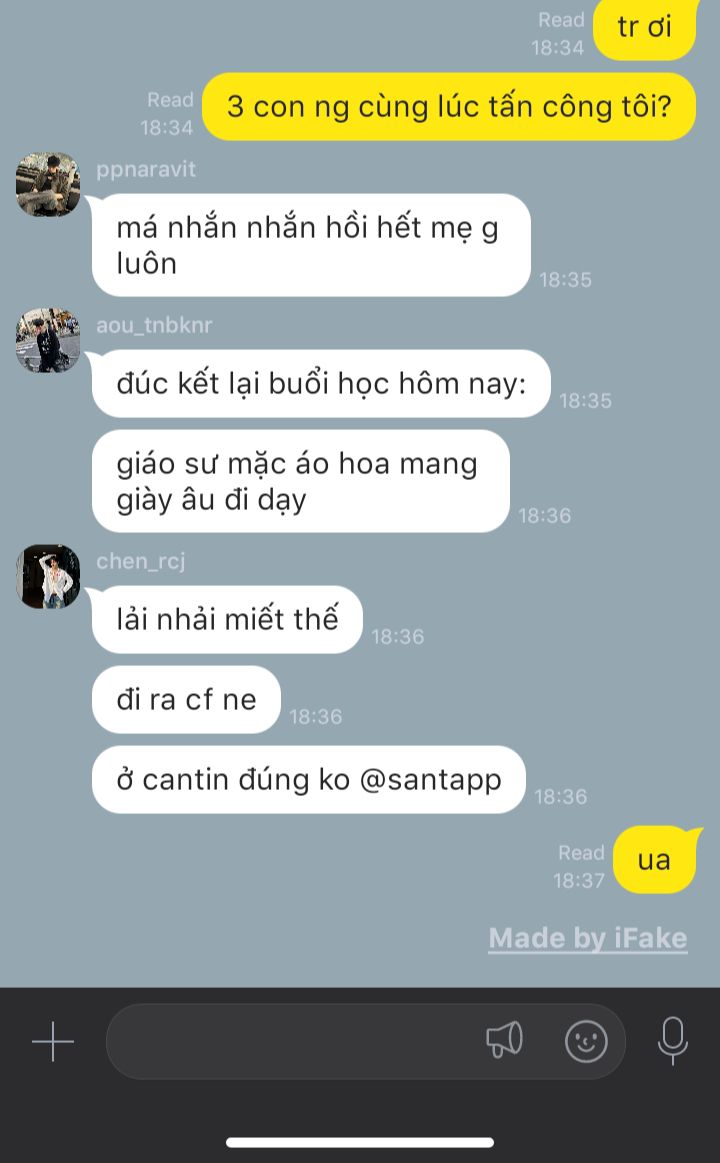Tap the @santapp mention message
The image size is (720, 1163).
tap(308, 780)
